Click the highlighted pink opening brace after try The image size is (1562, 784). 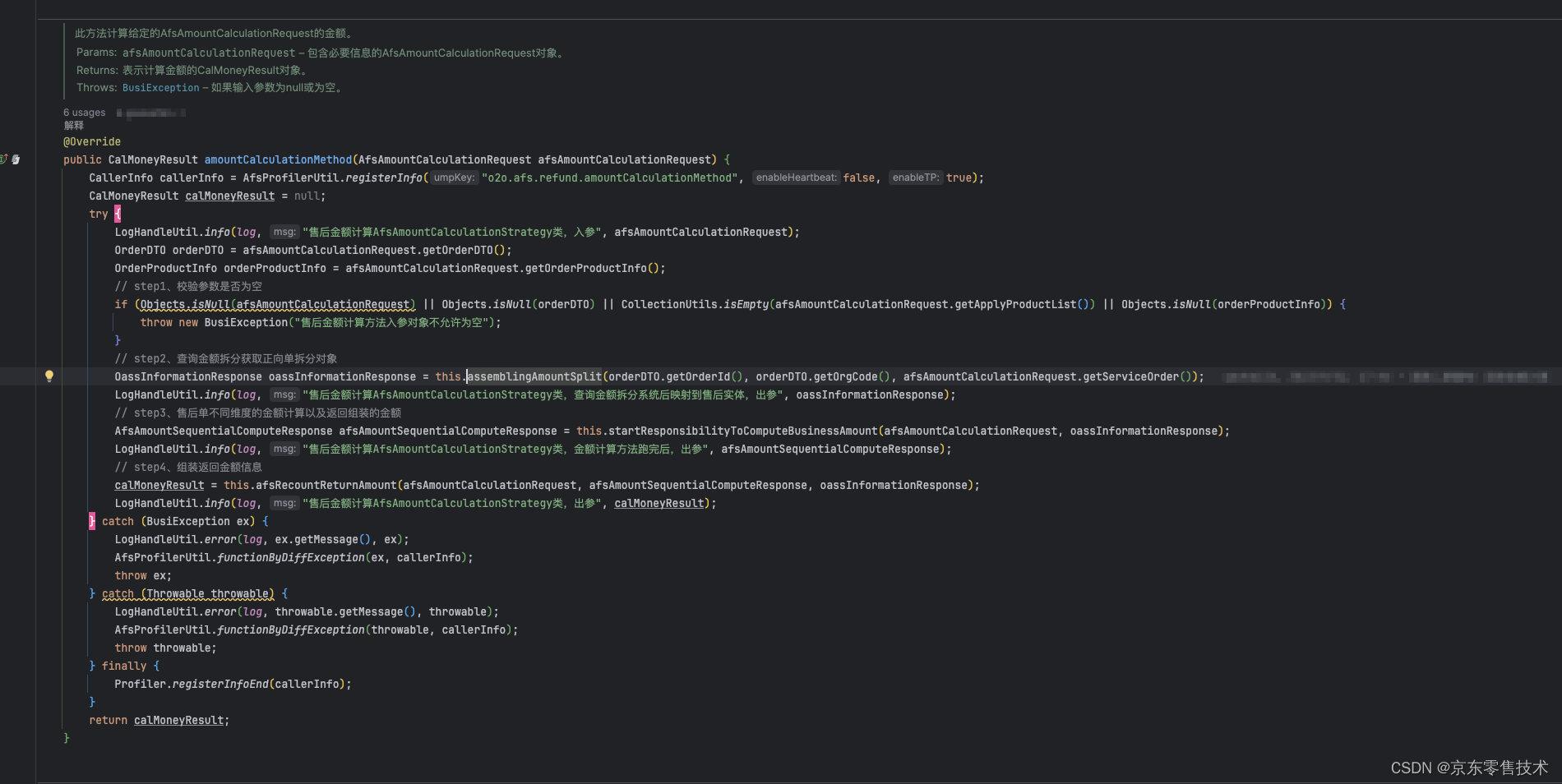118,214
